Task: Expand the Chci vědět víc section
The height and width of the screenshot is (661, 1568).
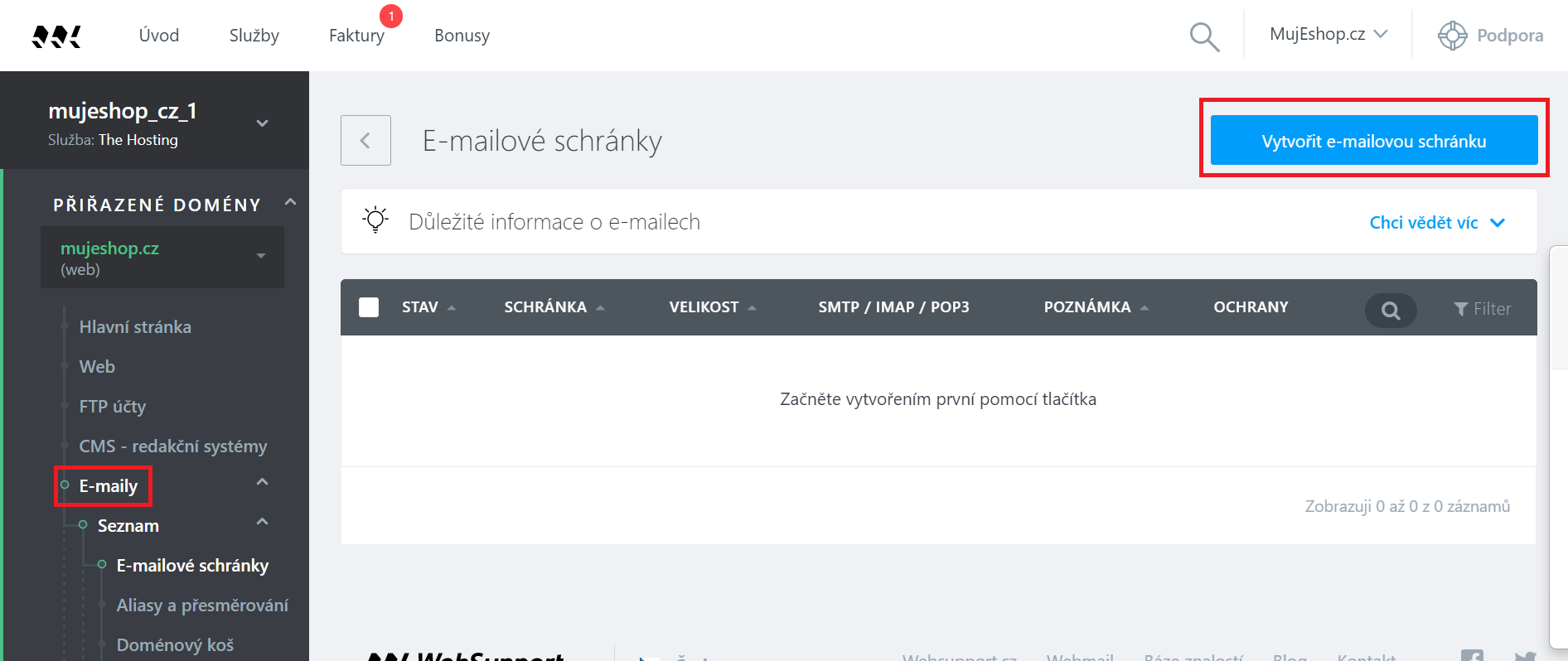Action: pyautogui.click(x=1436, y=223)
